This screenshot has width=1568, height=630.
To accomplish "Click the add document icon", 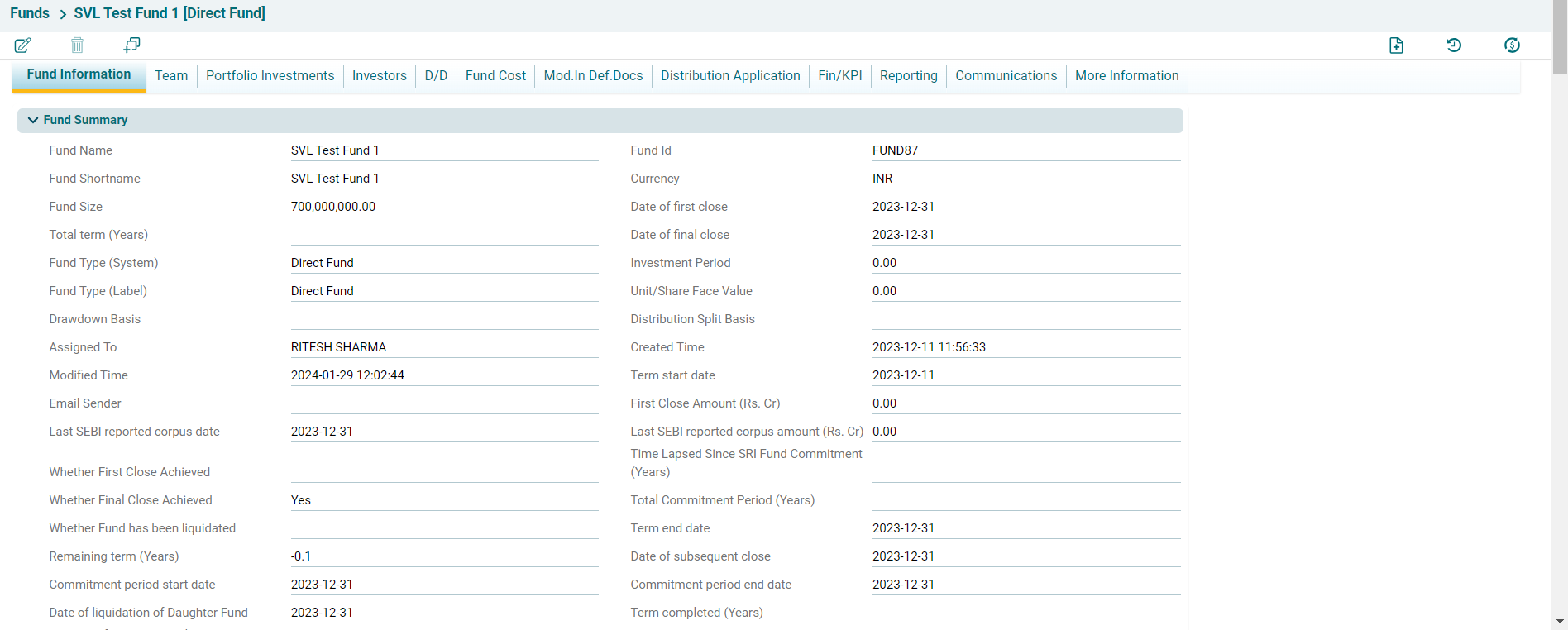I will [x=1396, y=45].
